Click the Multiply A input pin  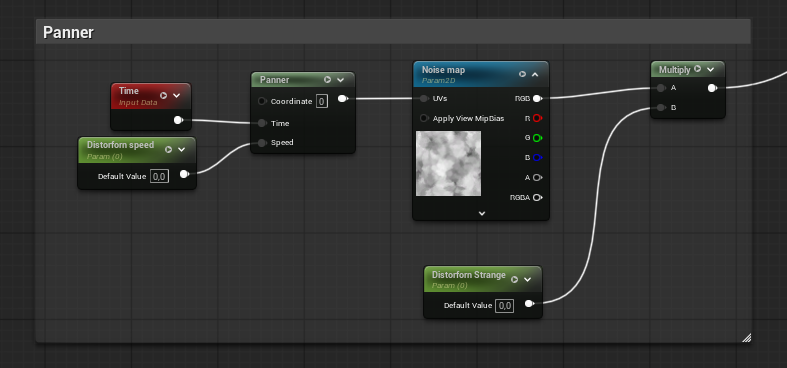coord(661,88)
